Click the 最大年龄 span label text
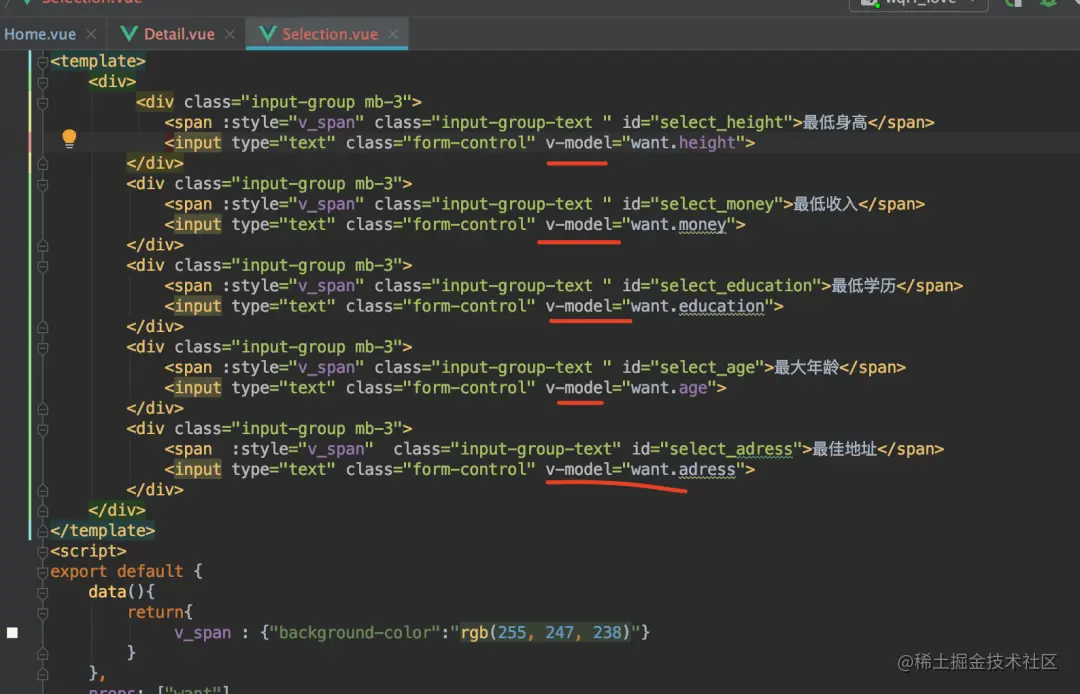Screen dimensions: 1080x694 (807, 368)
